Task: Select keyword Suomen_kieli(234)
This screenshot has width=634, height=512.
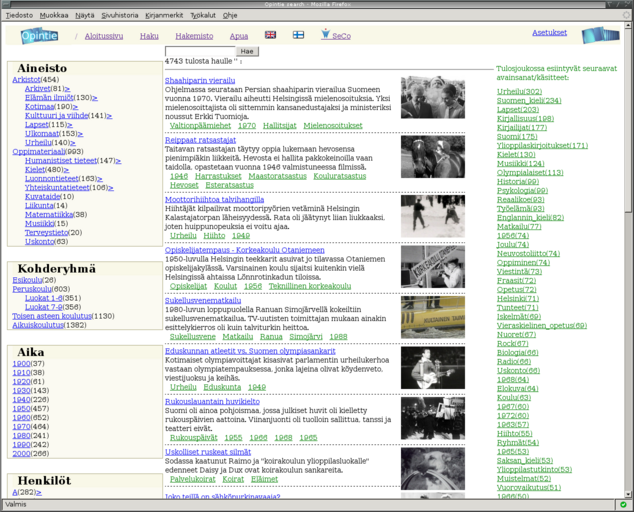Action: coord(529,101)
